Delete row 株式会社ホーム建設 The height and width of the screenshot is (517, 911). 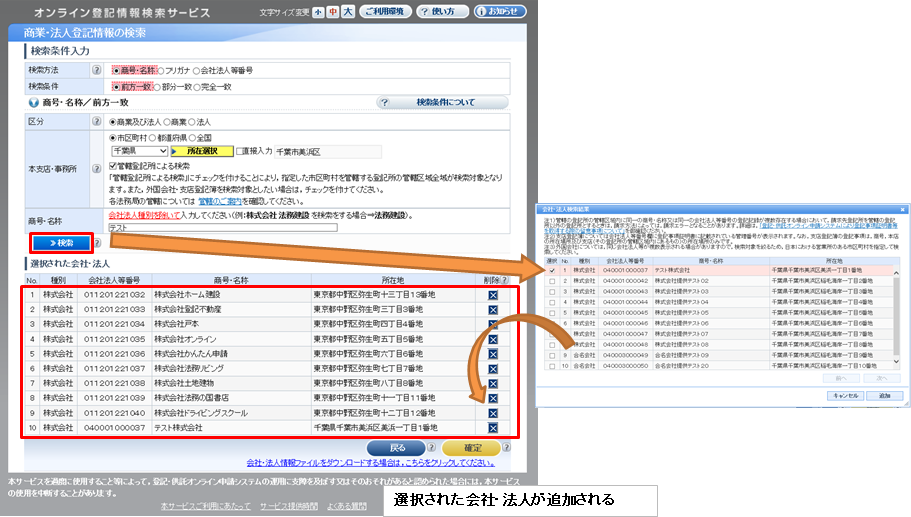pyautogui.click(x=493, y=295)
